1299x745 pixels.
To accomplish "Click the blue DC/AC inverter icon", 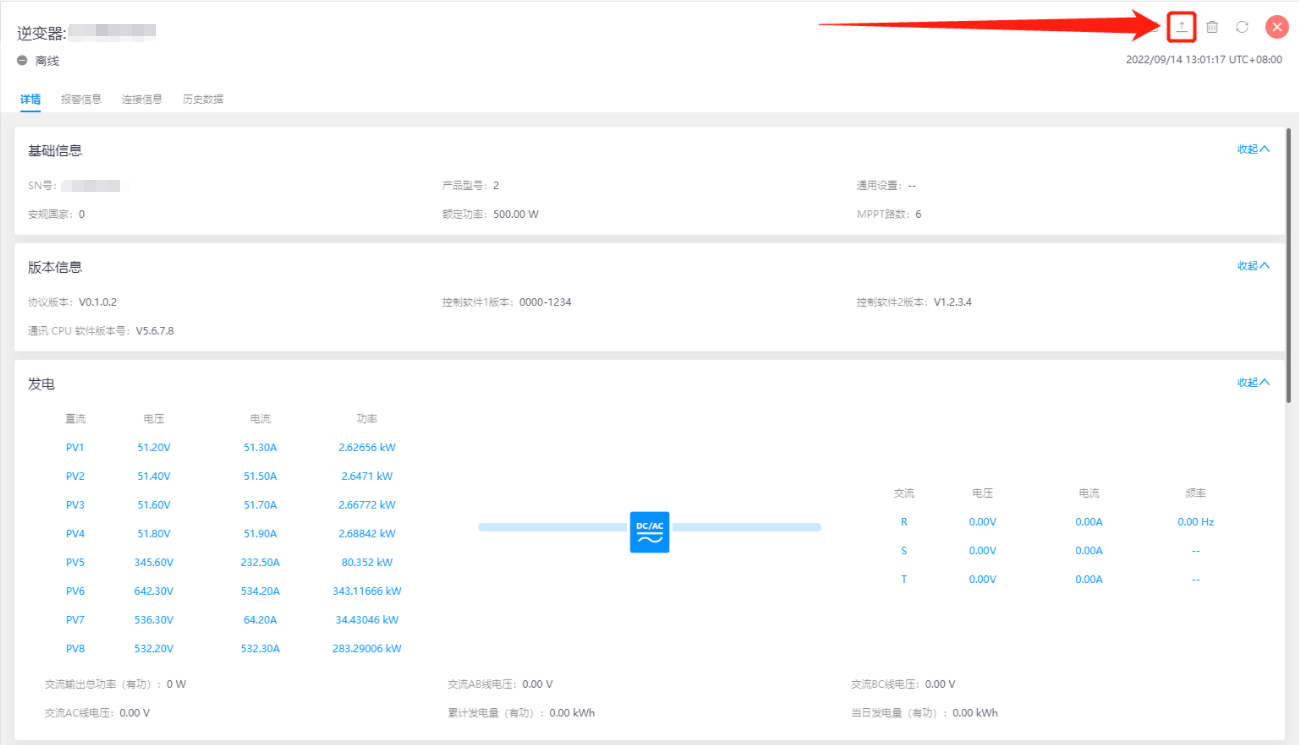I will (x=649, y=532).
